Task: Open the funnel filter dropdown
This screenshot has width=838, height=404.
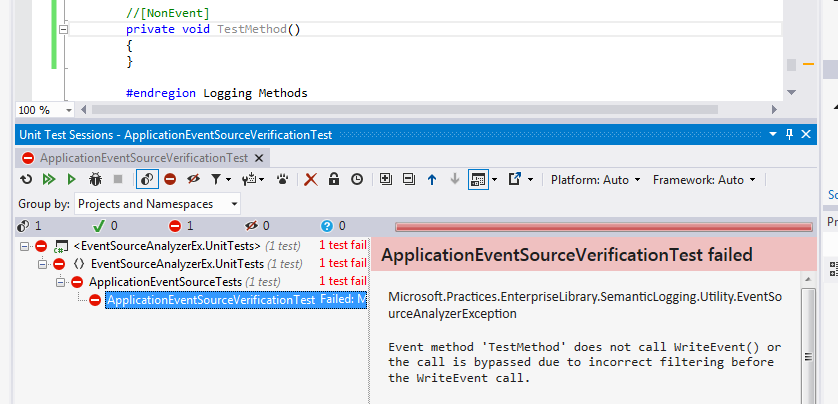Action: pyautogui.click(x=220, y=180)
